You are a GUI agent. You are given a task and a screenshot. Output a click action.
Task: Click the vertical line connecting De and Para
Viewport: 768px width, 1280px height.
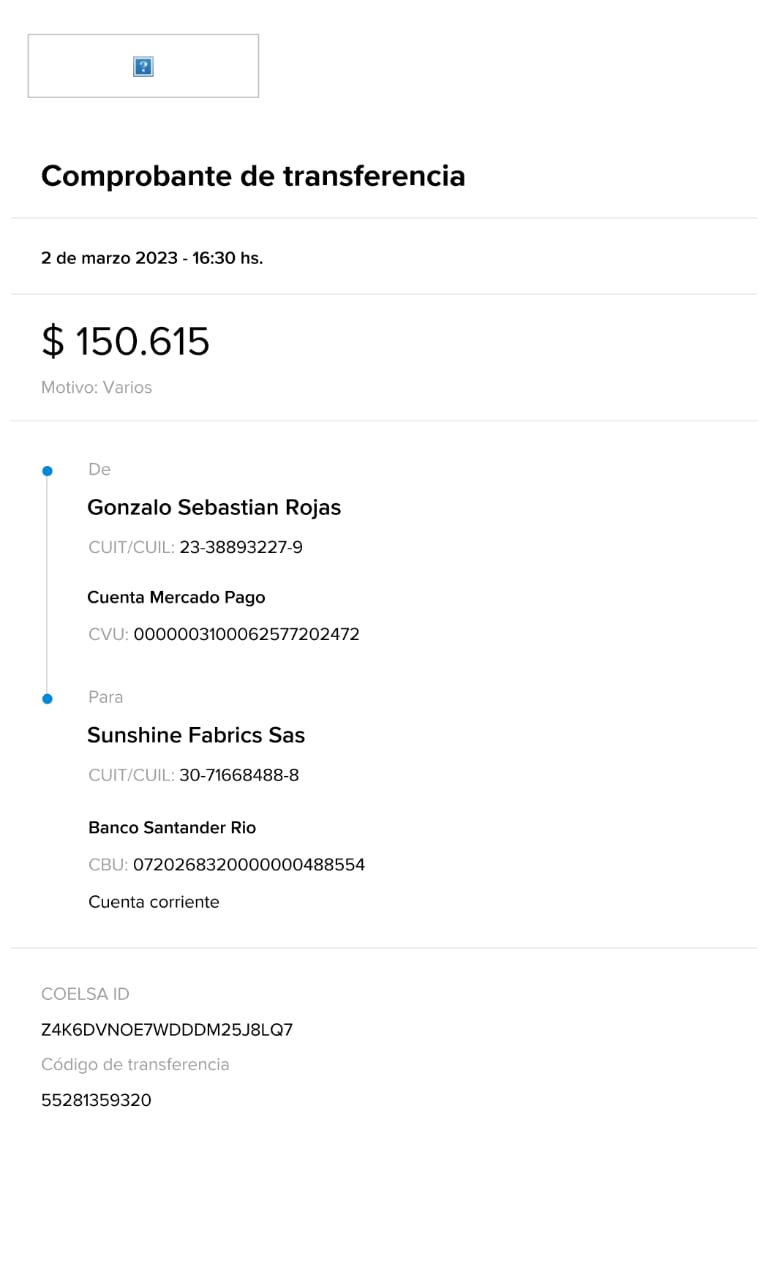click(47, 585)
